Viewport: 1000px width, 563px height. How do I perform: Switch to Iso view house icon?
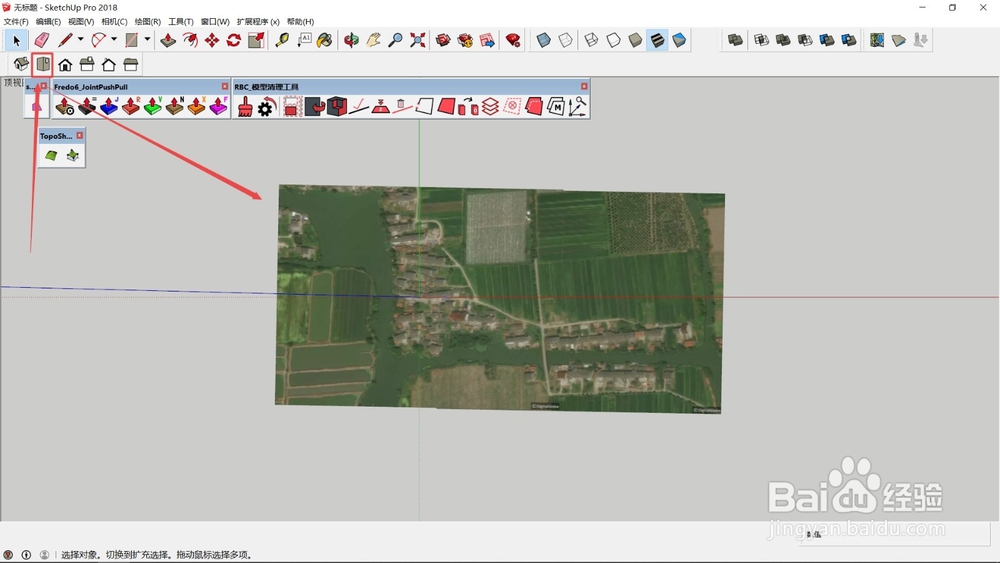(21, 64)
